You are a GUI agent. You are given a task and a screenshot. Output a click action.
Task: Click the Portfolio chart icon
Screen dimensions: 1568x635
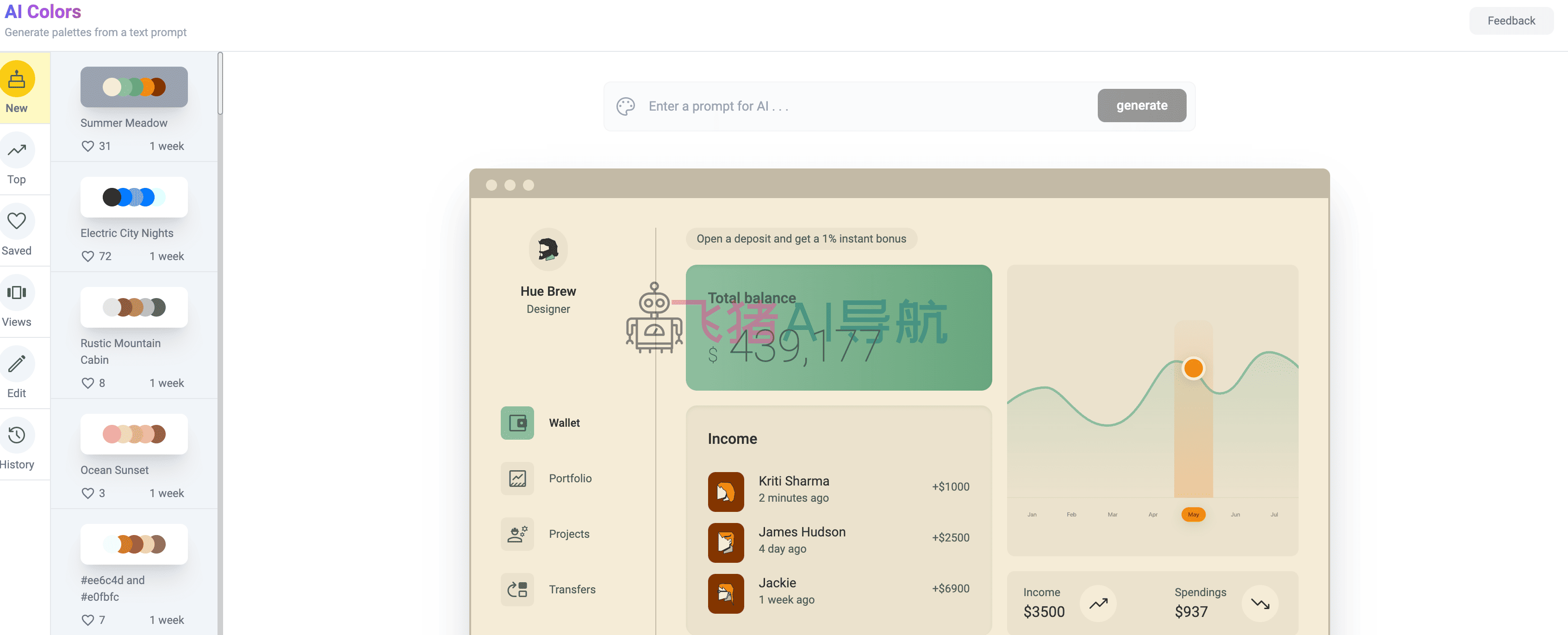click(517, 479)
